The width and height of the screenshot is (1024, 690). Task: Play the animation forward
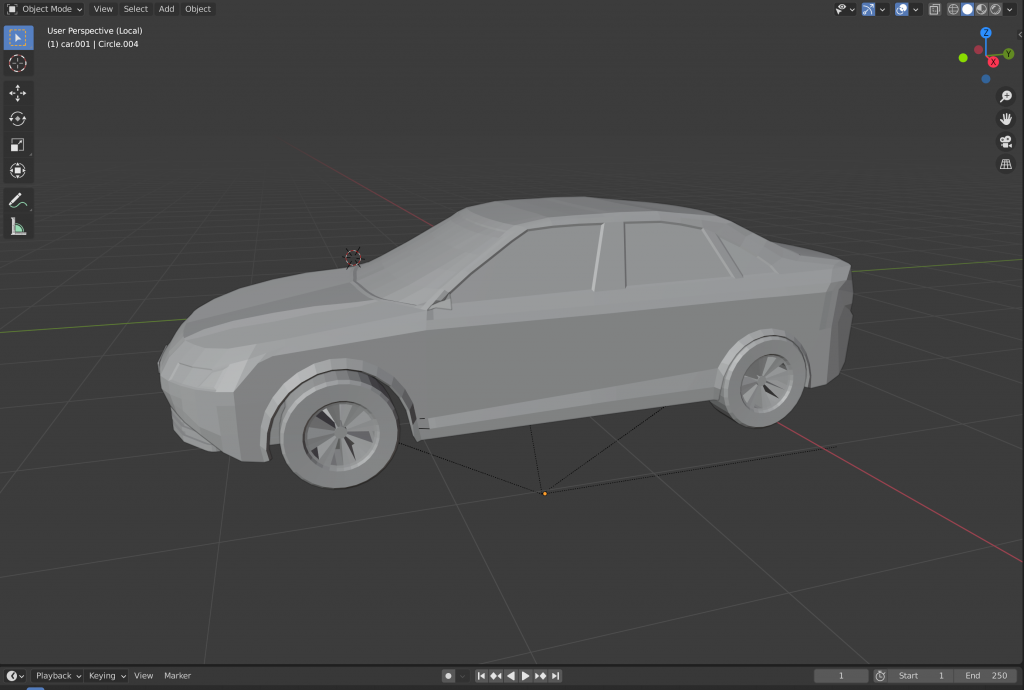[525, 676]
